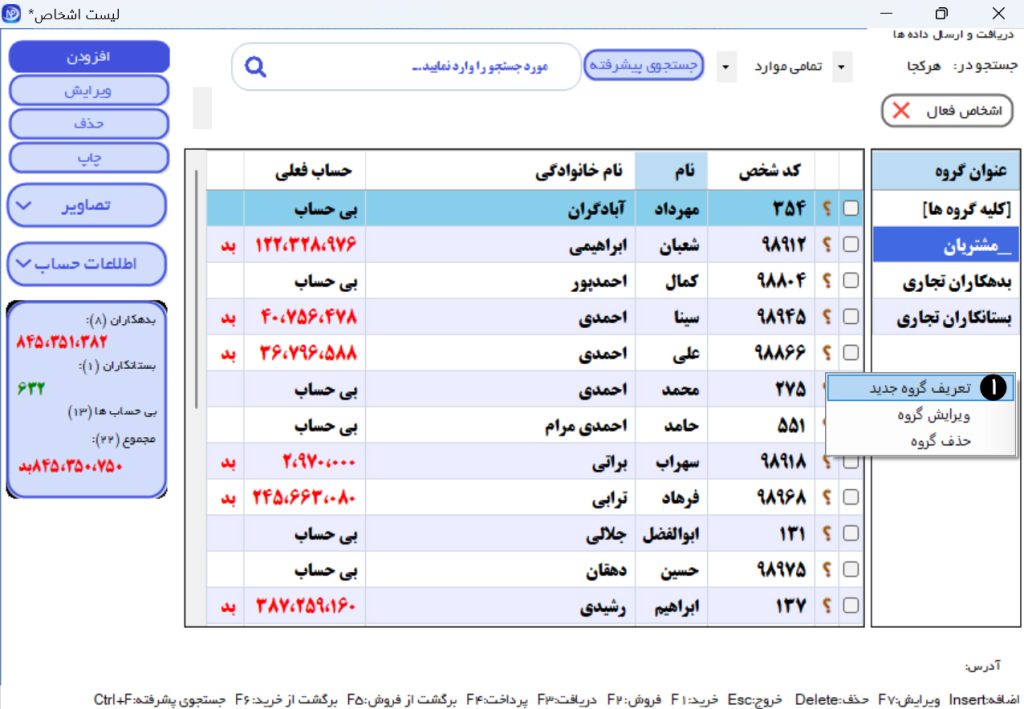Select تعریف گروه جدید from context menu
This screenshot has height=709, width=1024.
click(x=920, y=388)
